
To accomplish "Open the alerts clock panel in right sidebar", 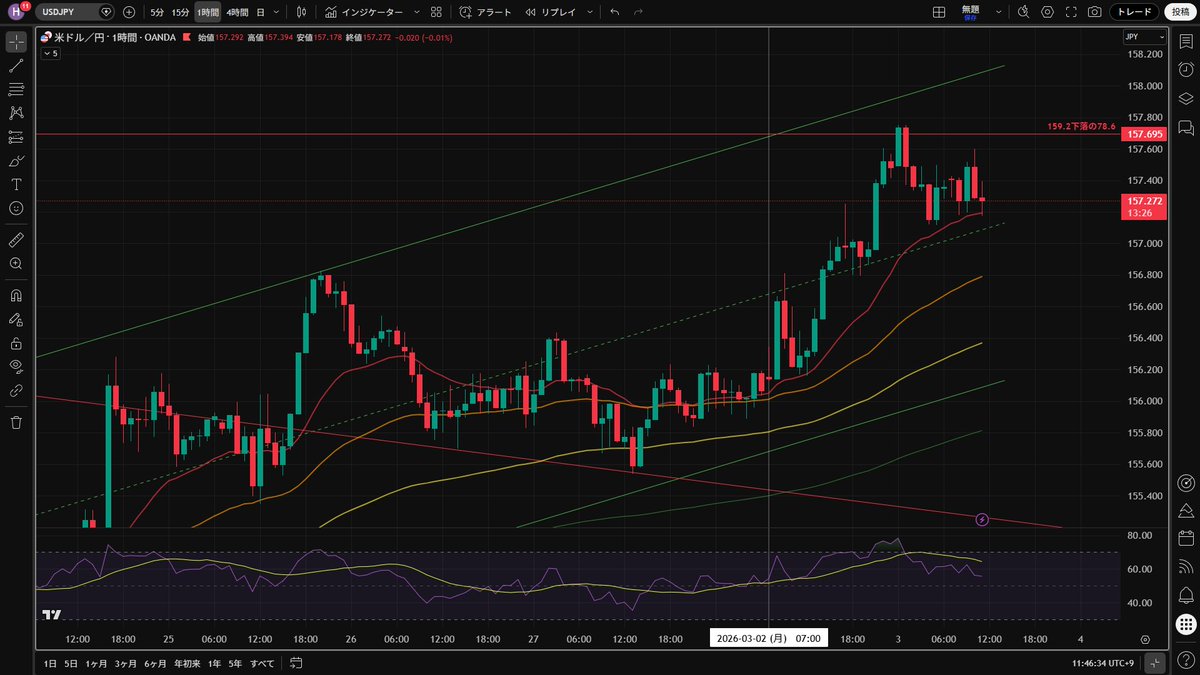I will pos(1186,70).
